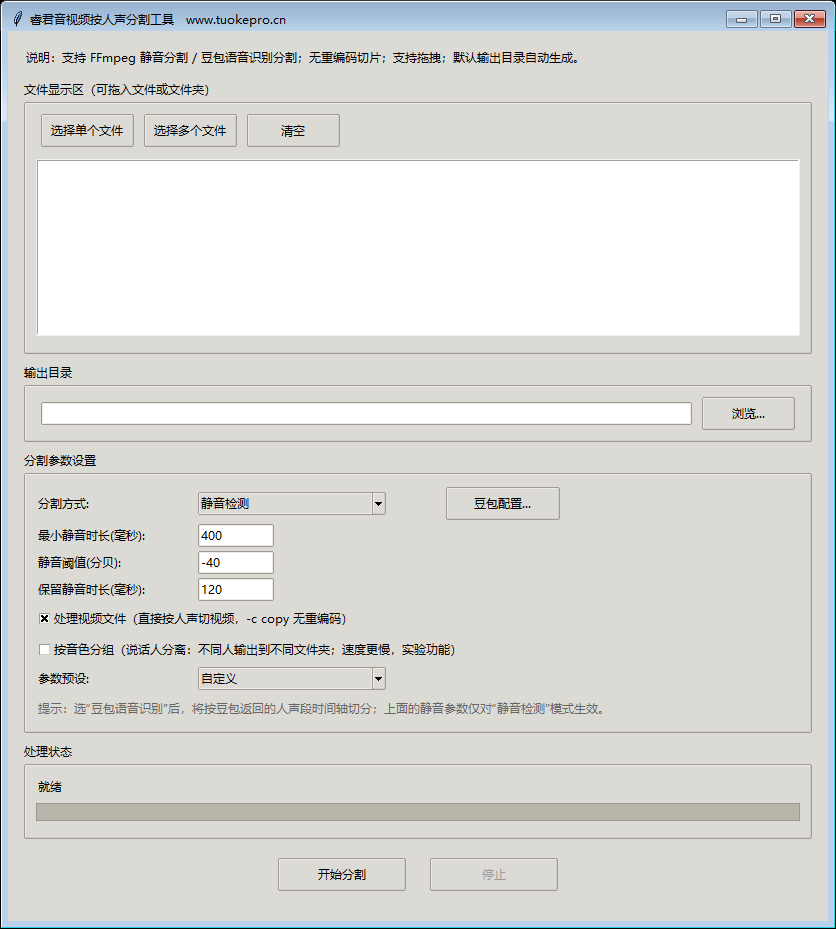Viewport: 836px width, 929px height.
Task: Clear the file list with 清空
Action: [293, 130]
